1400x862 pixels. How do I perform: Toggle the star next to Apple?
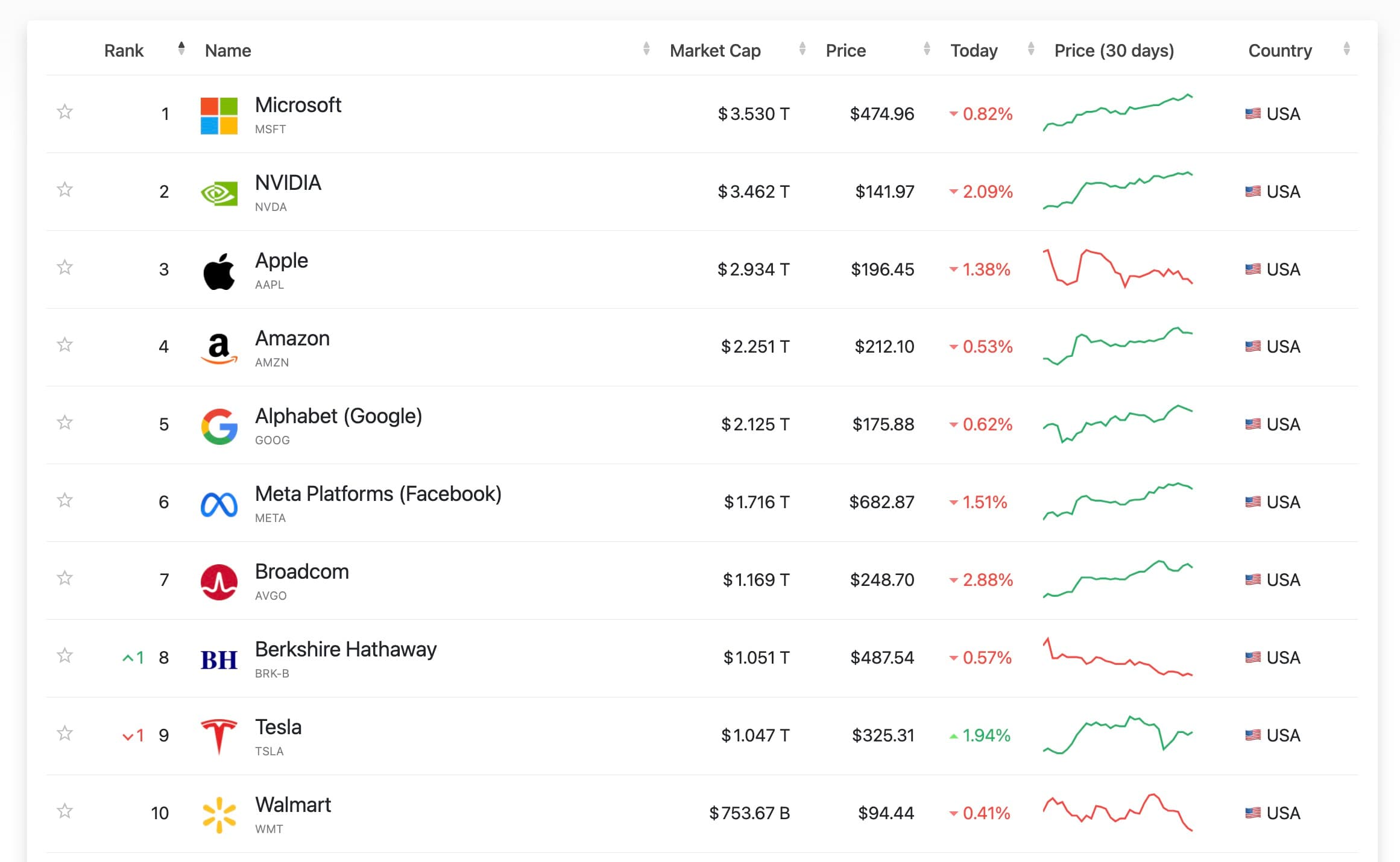click(x=65, y=267)
